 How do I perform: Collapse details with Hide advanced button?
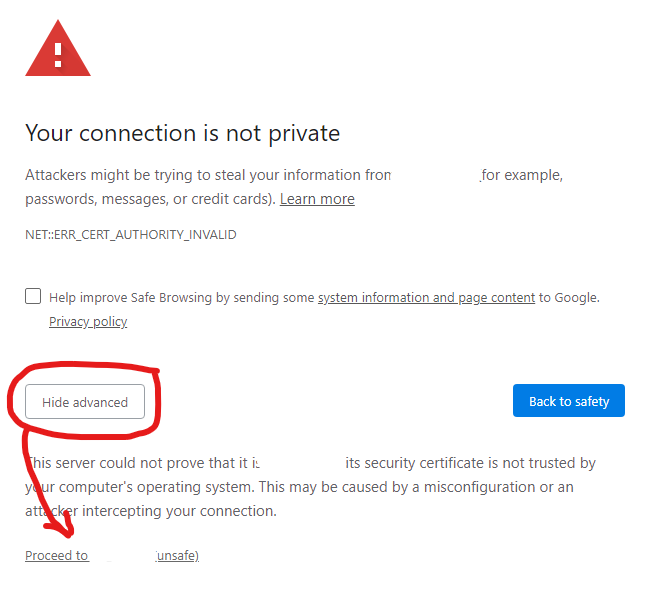[85, 402]
